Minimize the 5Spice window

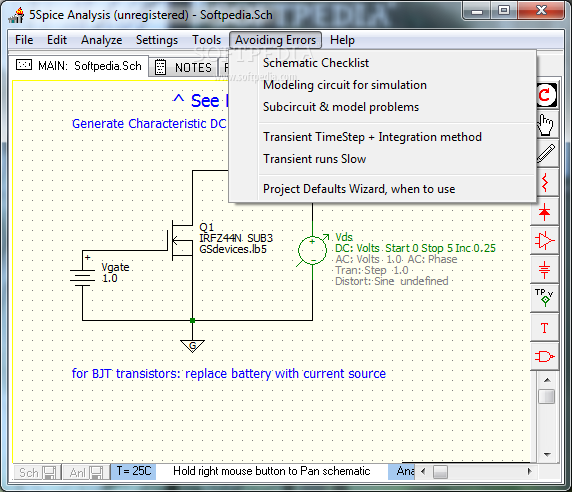tap(477, 11)
